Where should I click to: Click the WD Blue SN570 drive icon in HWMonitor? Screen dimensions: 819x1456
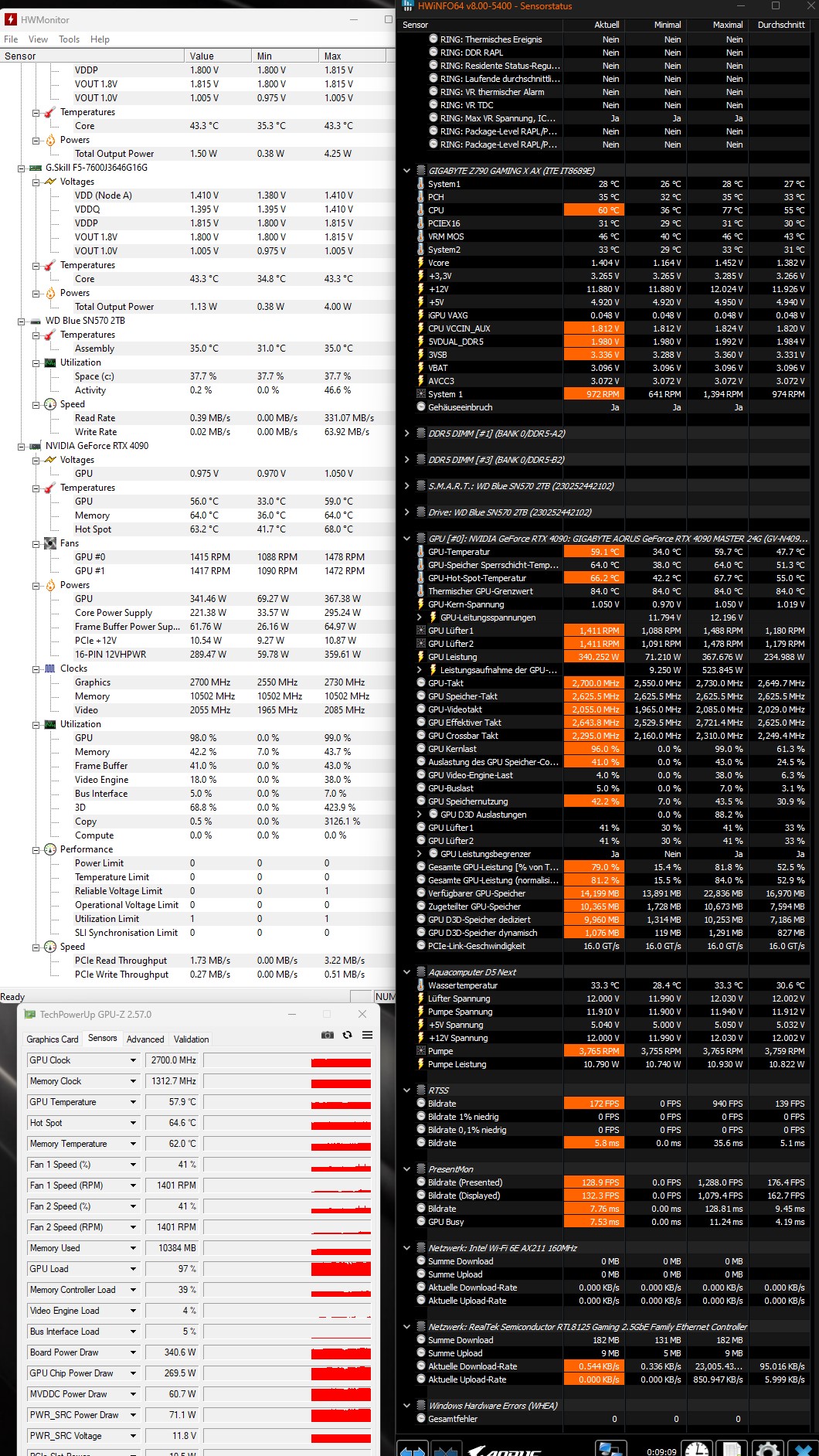[x=35, y=321]
